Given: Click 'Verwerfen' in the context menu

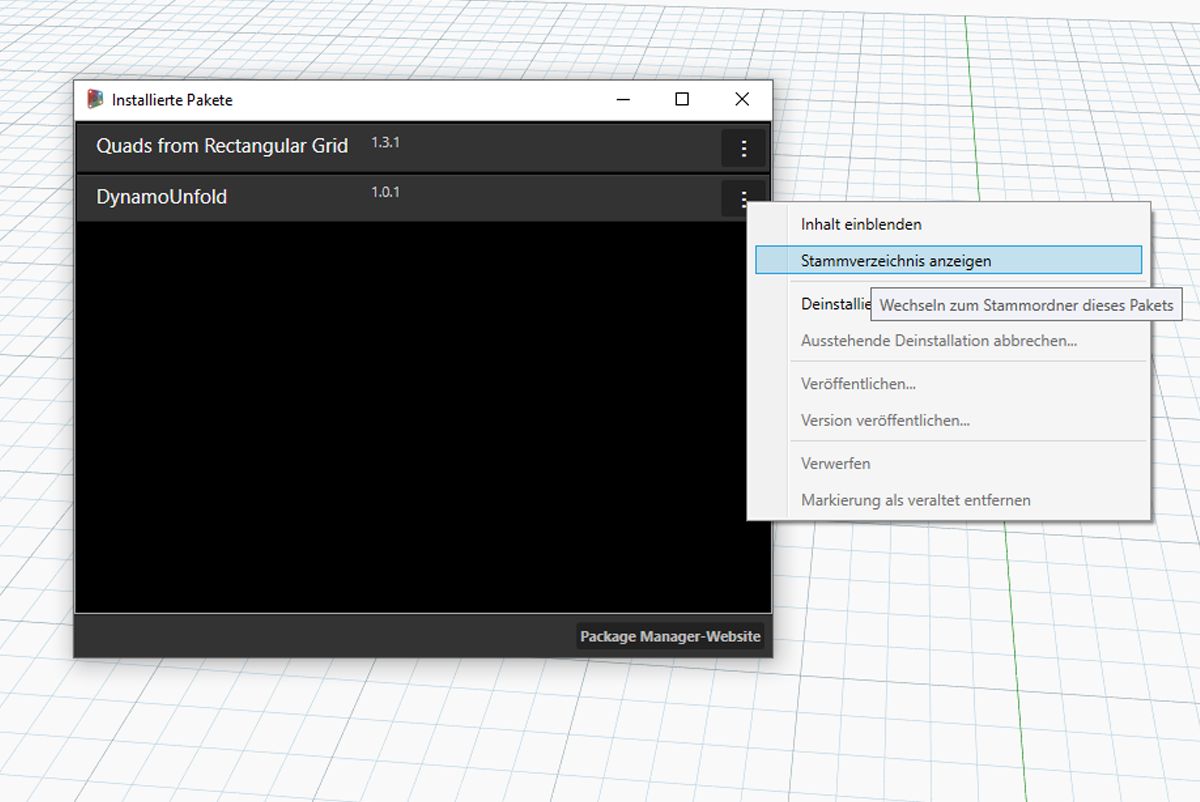Looking at the screenshot, I should tap(835, 463).
